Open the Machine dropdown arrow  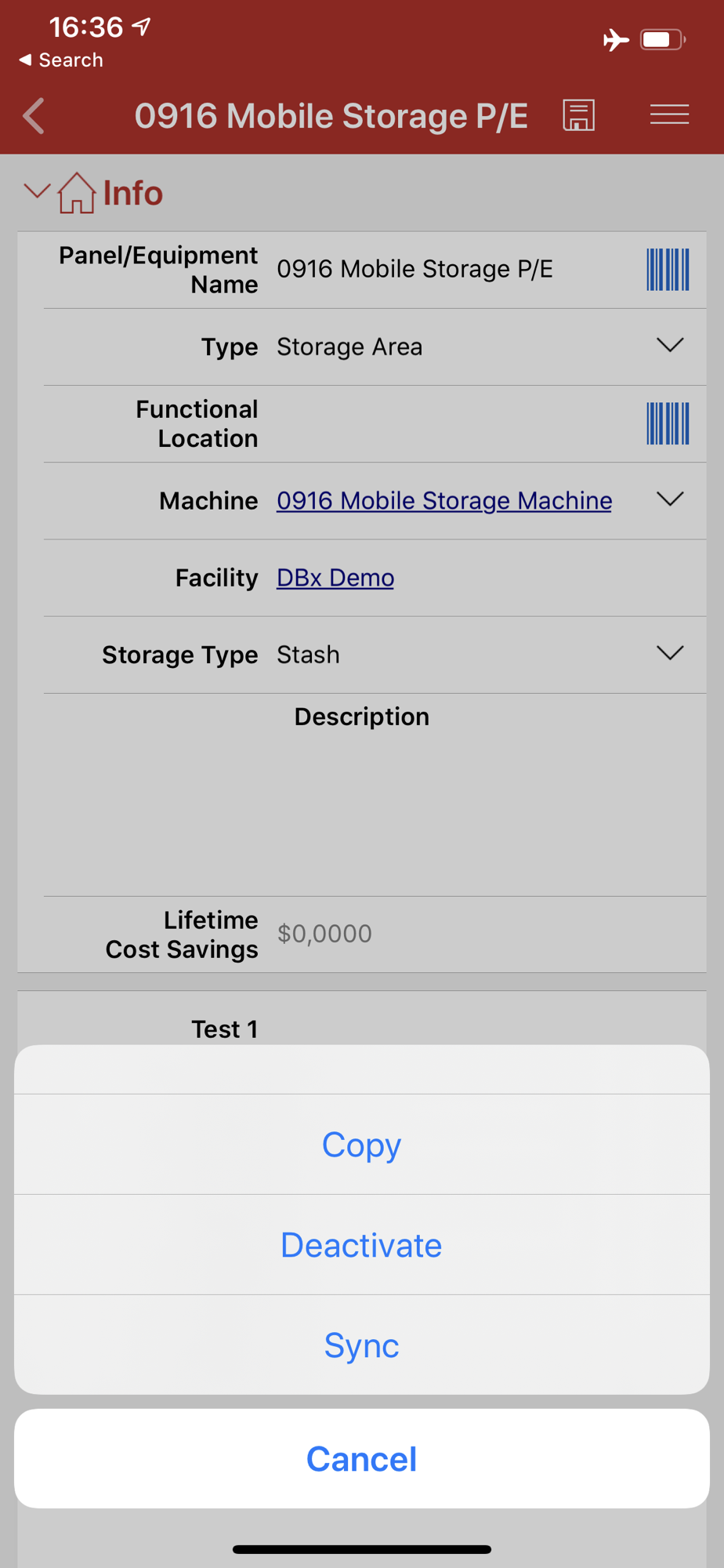coord(670,499)
